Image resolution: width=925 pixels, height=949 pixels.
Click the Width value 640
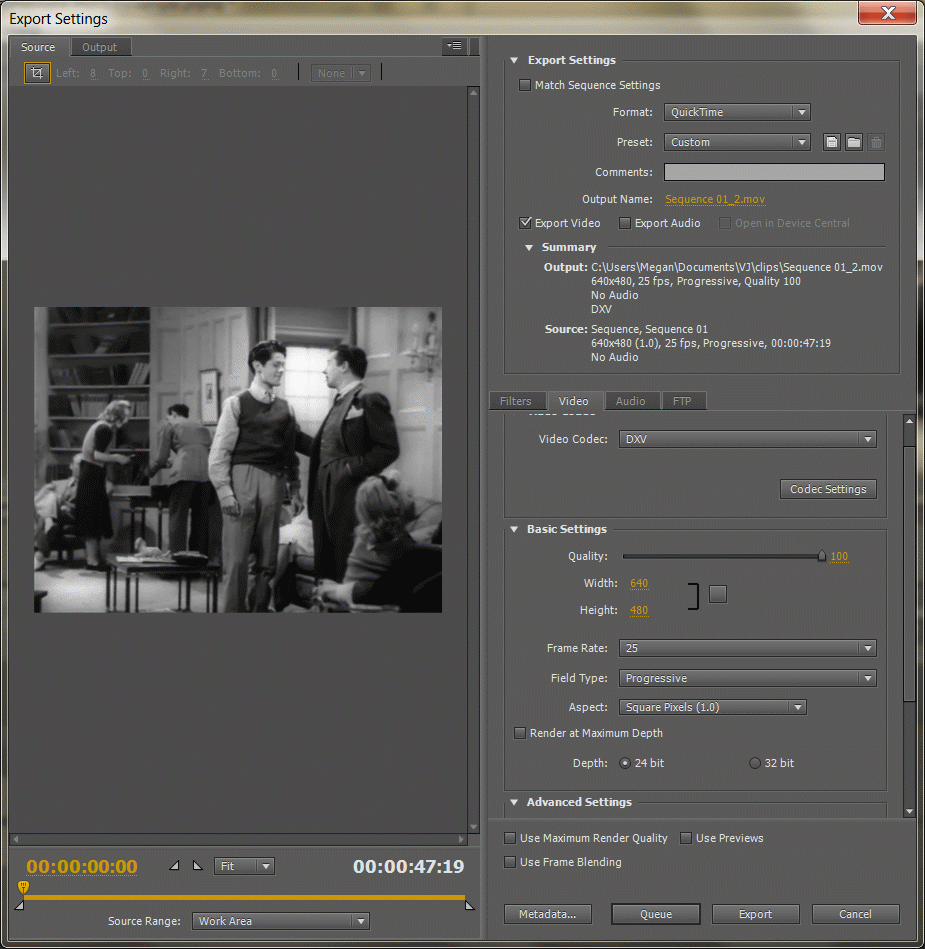[639, 583]
